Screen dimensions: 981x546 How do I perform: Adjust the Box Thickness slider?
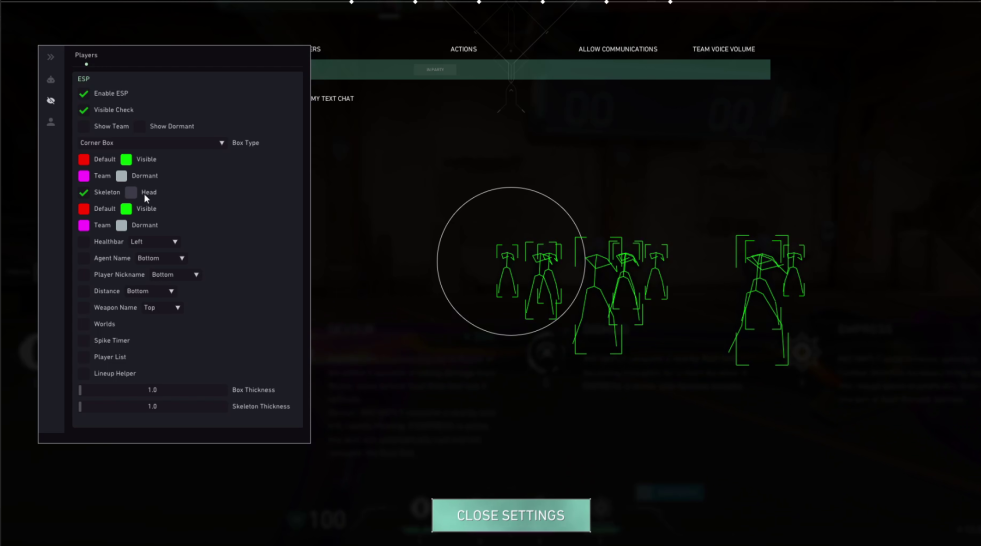coord(152,390)
